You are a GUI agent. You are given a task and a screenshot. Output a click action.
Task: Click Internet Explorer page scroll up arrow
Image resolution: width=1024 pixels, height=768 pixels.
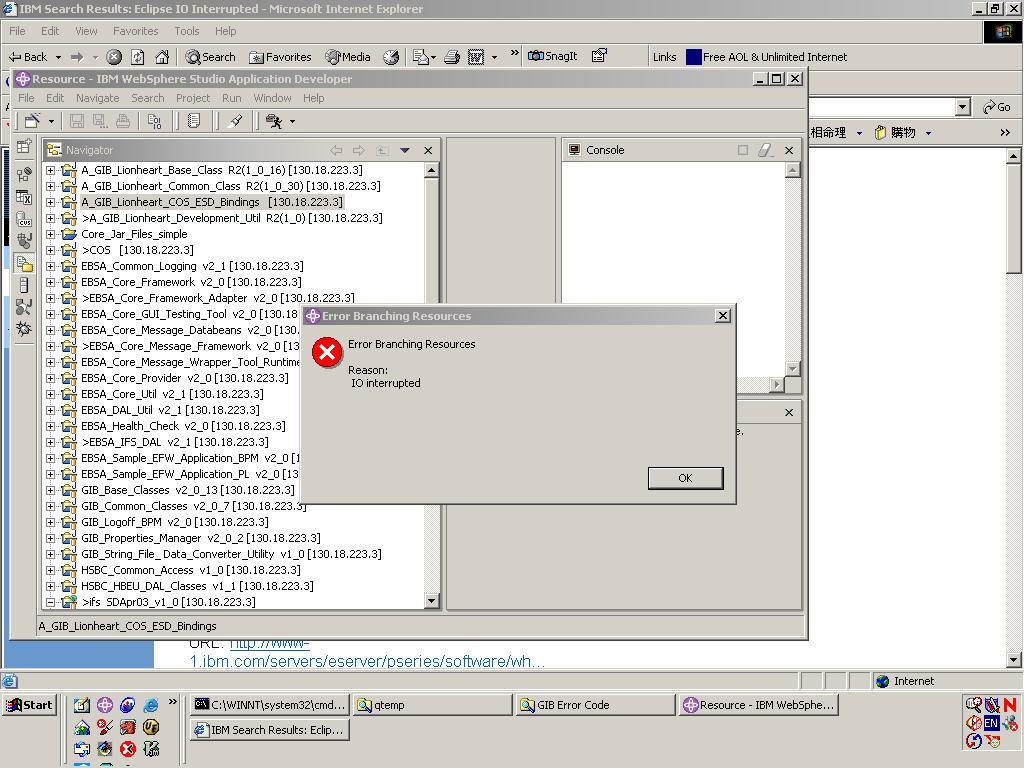click(1013, 155)
